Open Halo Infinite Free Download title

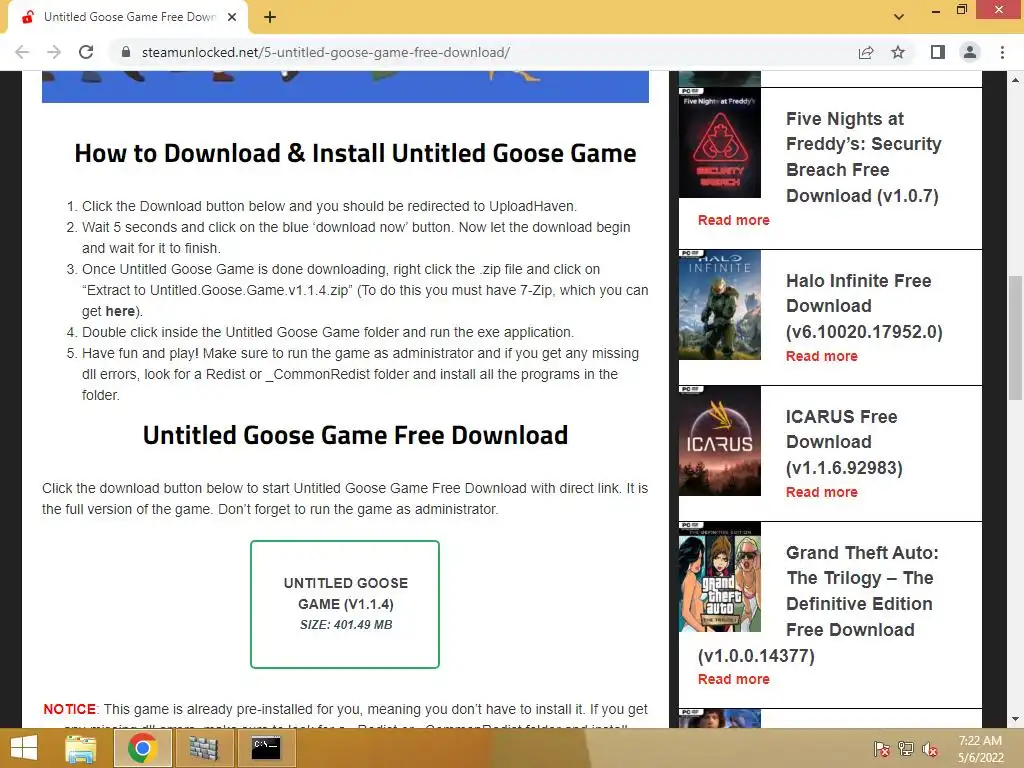(864, 306)
